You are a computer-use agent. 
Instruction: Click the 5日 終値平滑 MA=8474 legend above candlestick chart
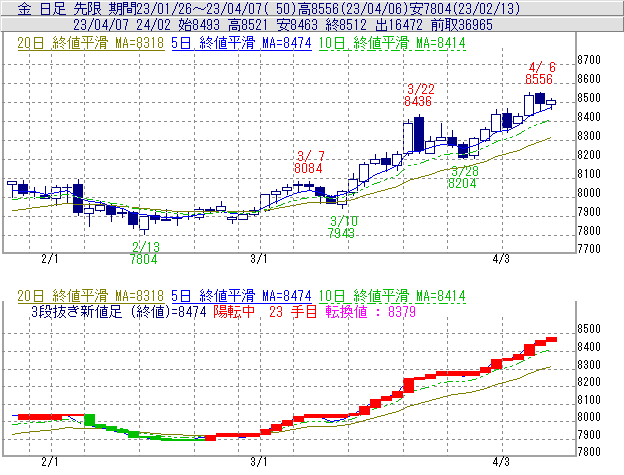pyautogui.click(x=241, y=43)
